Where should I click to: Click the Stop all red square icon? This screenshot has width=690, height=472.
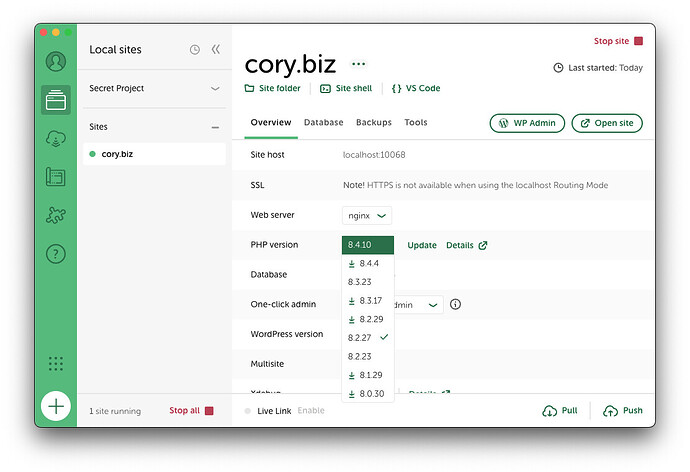tap(209, 410)
